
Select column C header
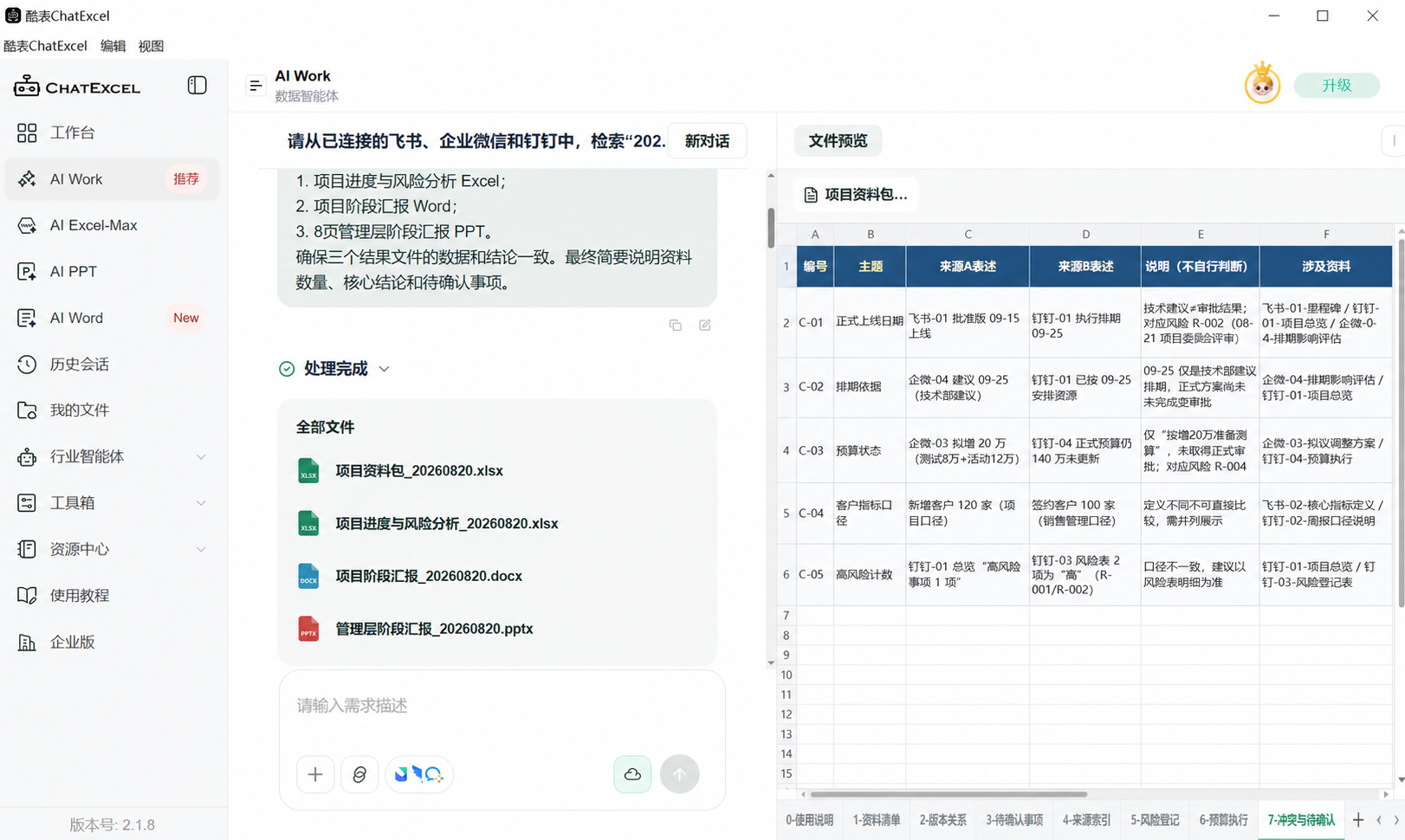[x=968, y=234]
